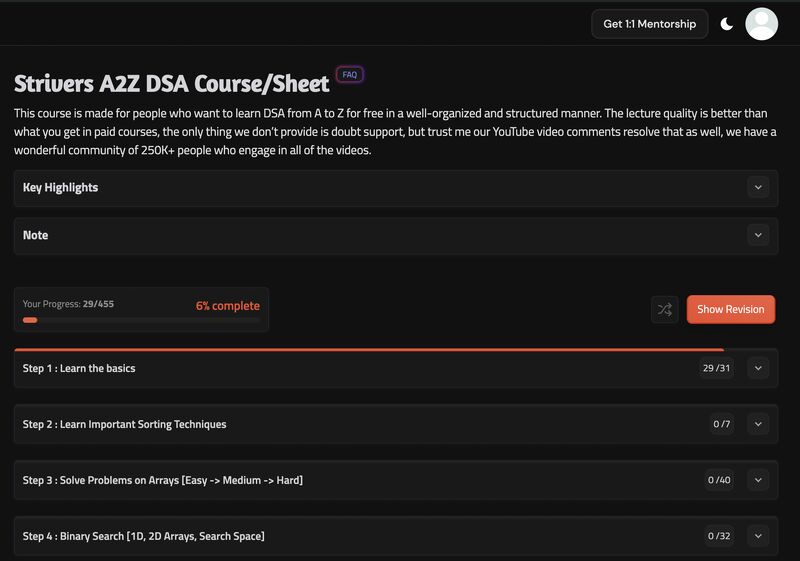Expand Step 2 chevron arrow
Image resolution: width=800 pixels, height=561 pixels.
click(x=758, y=424)
